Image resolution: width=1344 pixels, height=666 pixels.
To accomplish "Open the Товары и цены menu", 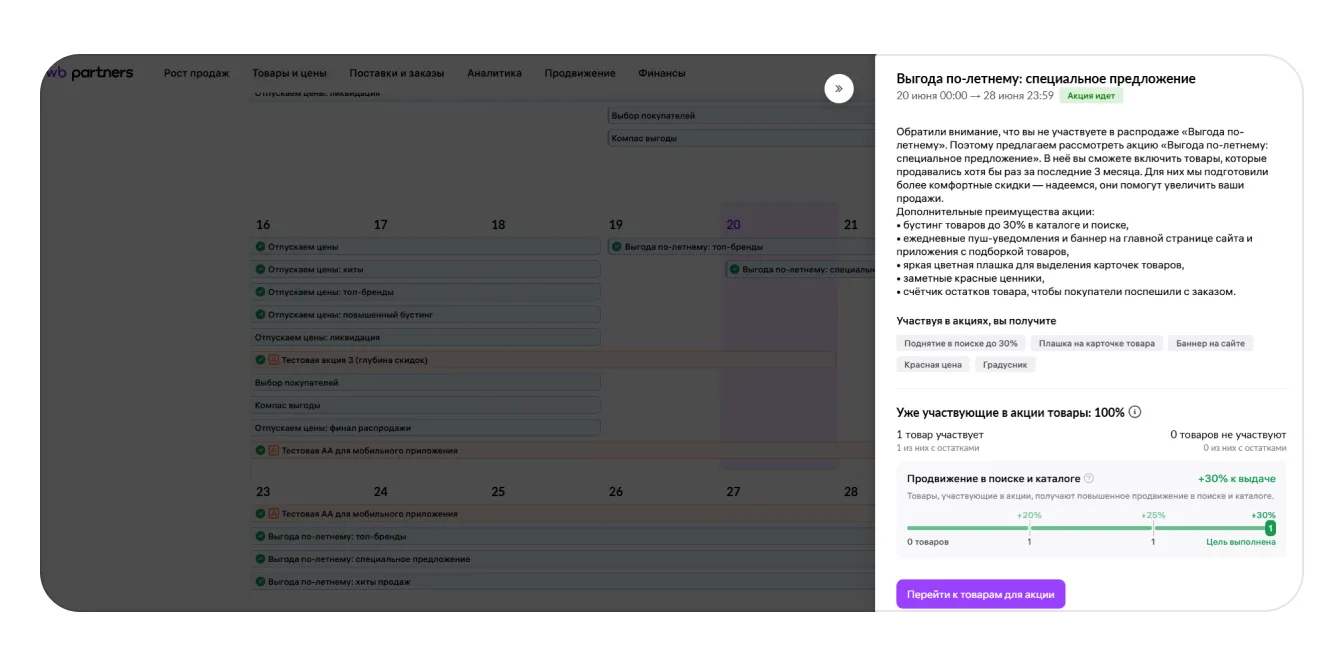I will click(289, 73).
